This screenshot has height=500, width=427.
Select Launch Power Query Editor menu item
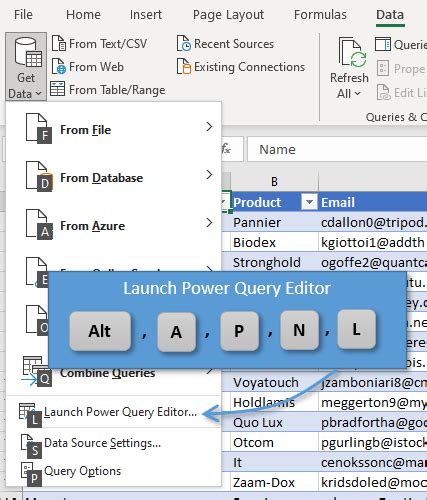coord(113,412)
